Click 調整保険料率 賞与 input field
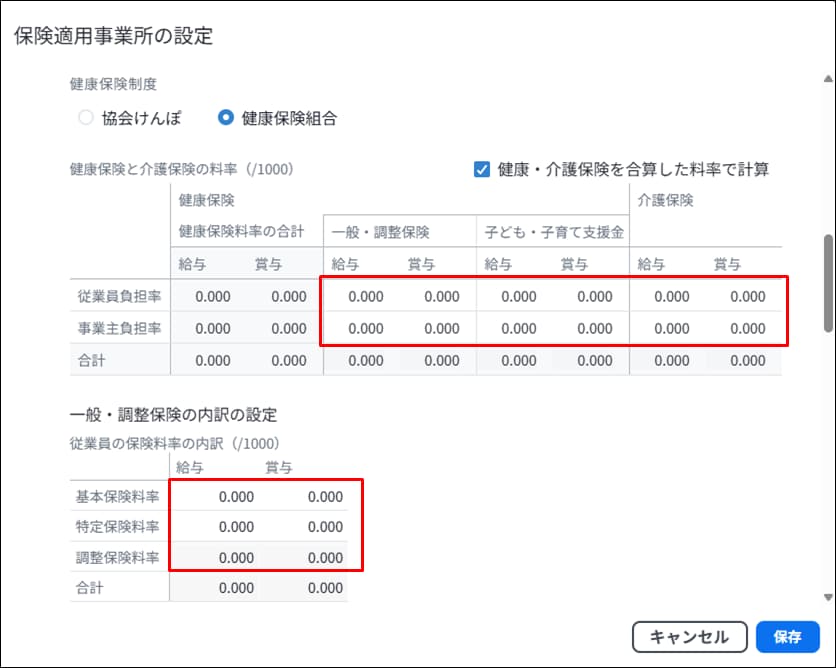The image size is (836, 668). pos(310,557)
